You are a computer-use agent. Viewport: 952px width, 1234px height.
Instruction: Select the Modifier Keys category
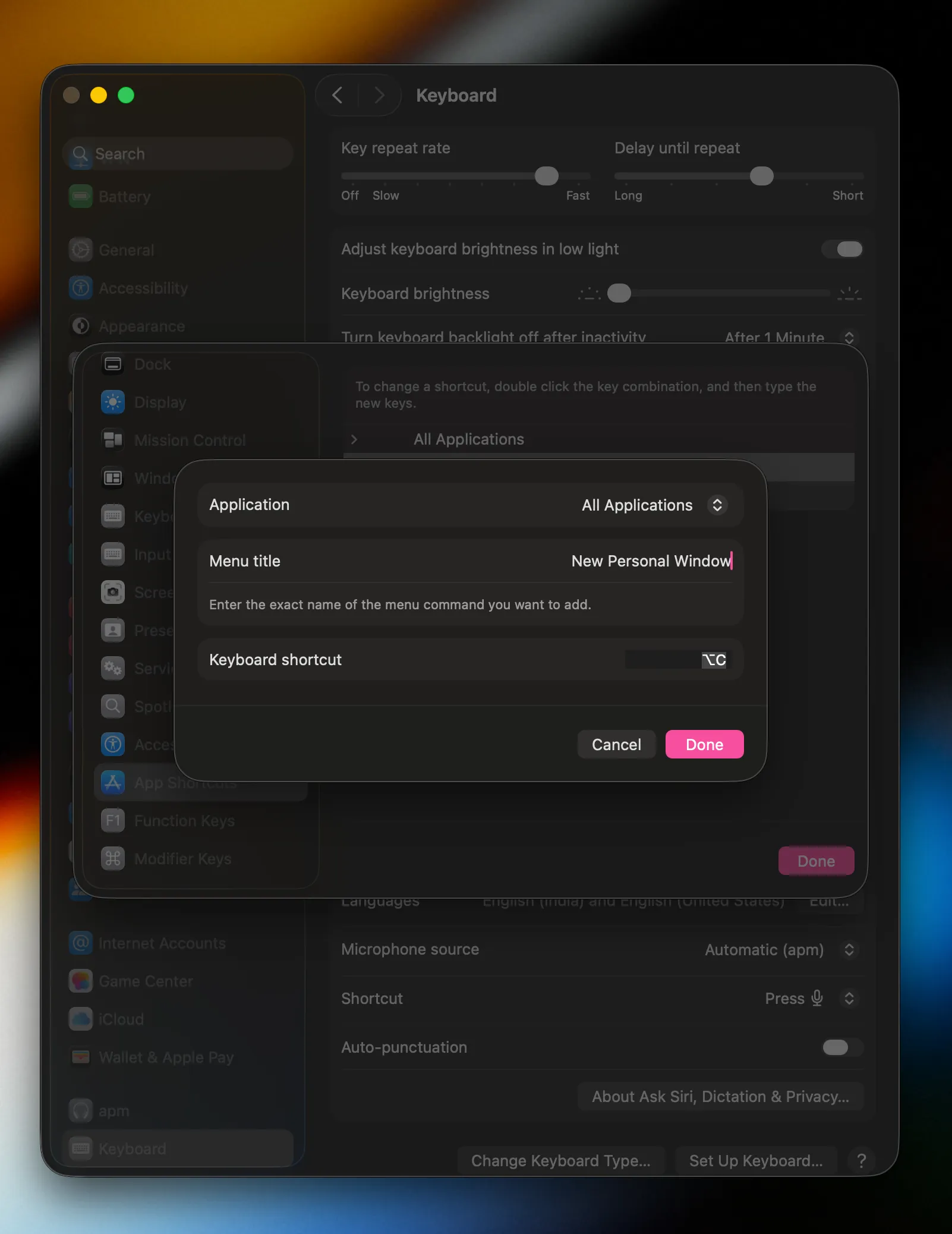point(182,858)
